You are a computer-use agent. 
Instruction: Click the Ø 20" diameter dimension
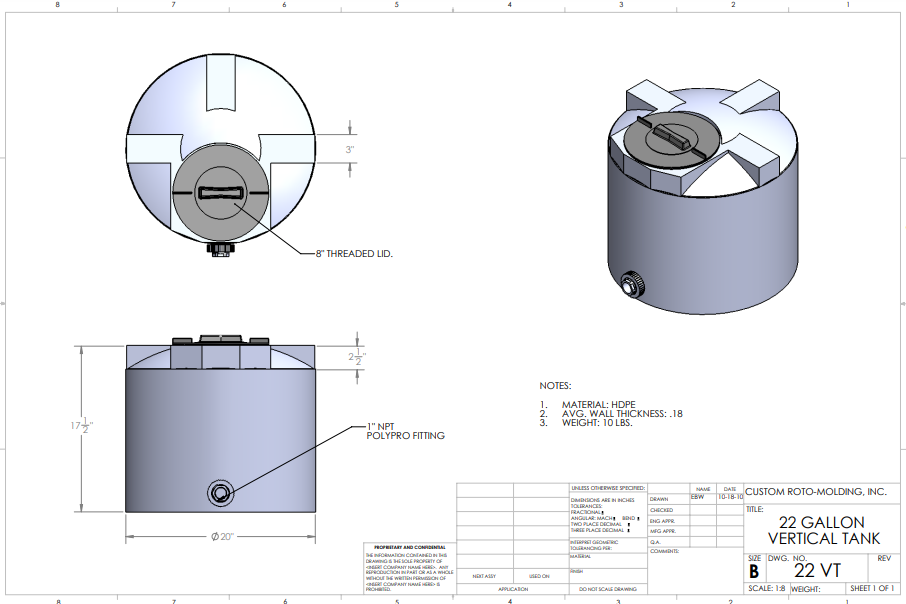pos(222,537)
